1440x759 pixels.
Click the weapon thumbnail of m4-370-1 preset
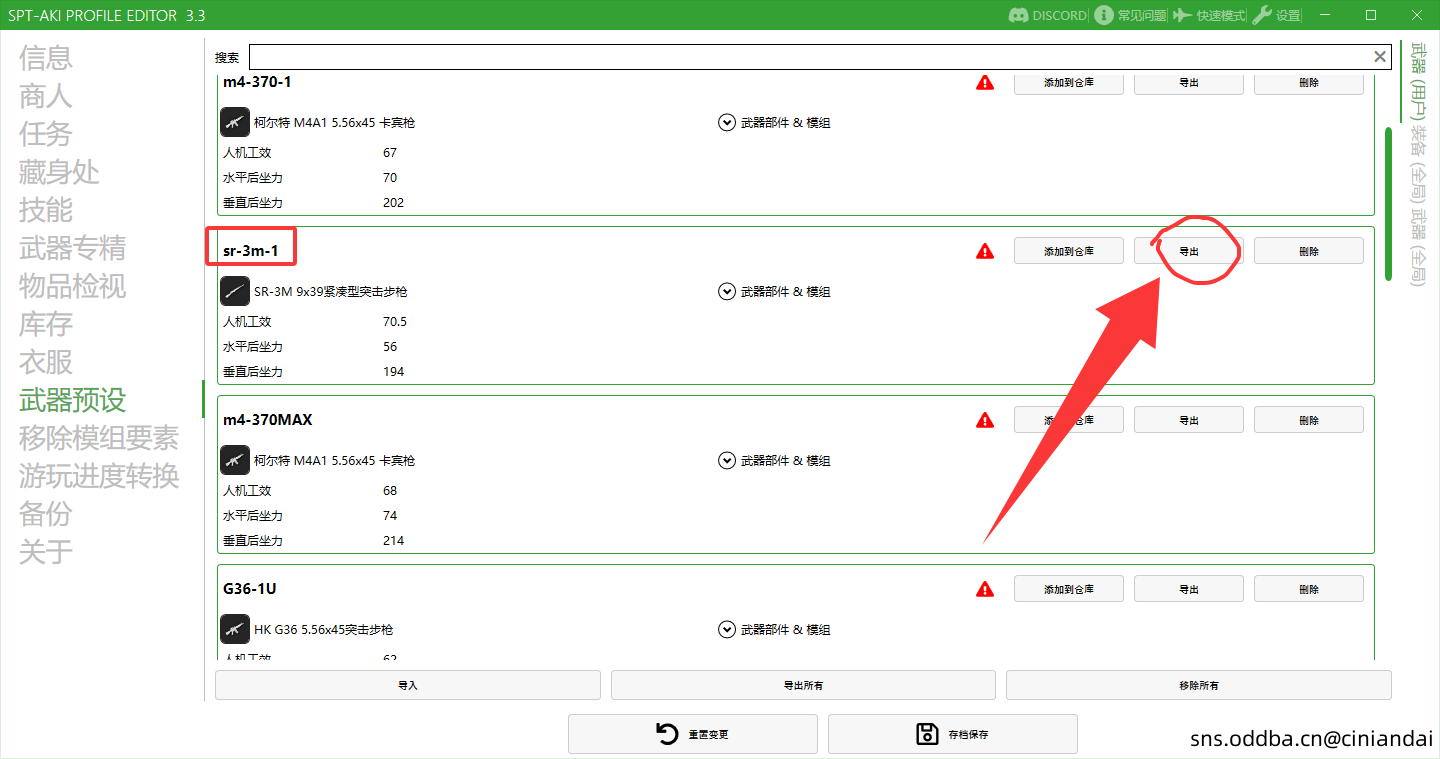point(235,123)
